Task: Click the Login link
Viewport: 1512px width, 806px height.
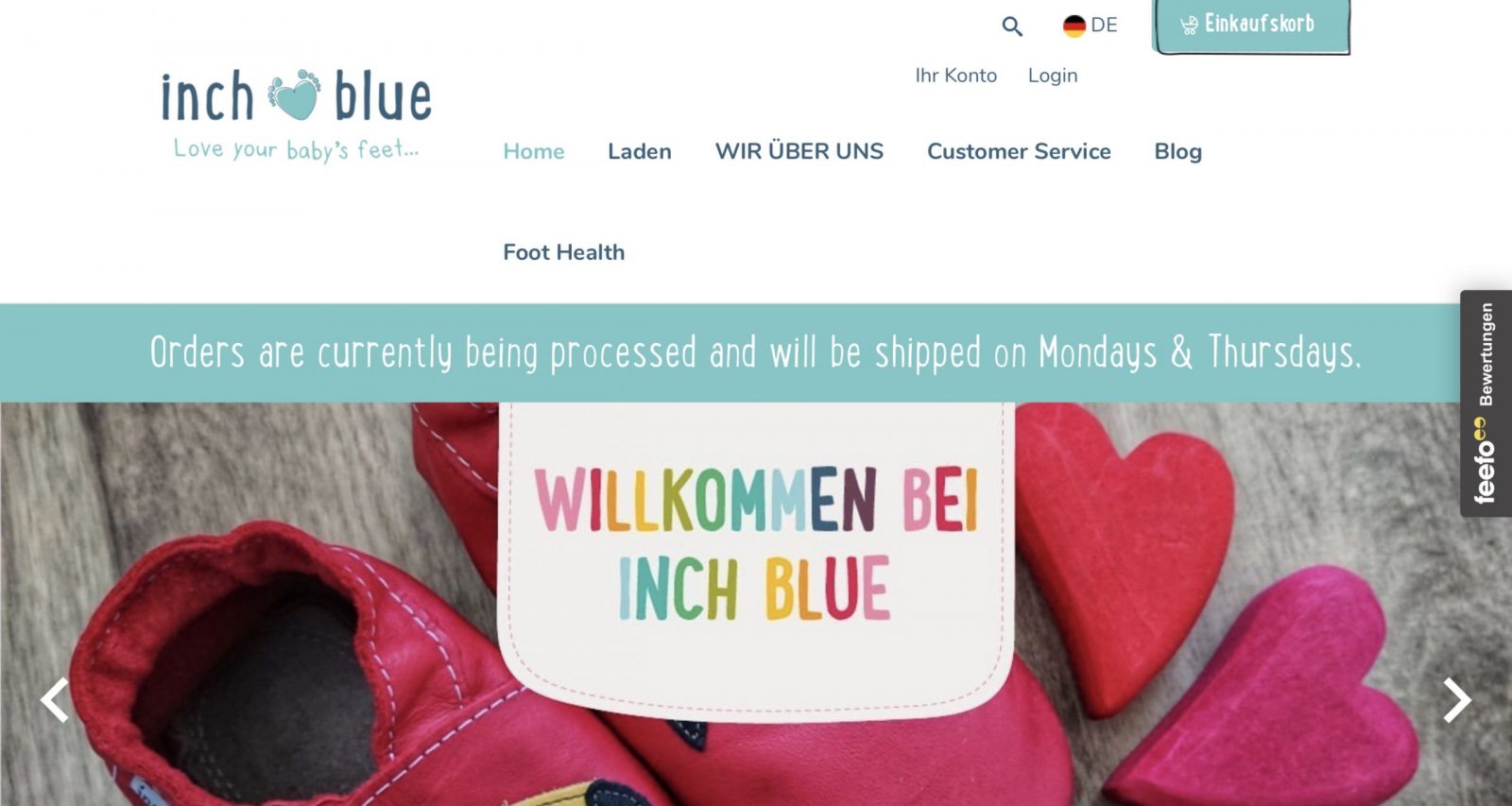Action: 1053,76
